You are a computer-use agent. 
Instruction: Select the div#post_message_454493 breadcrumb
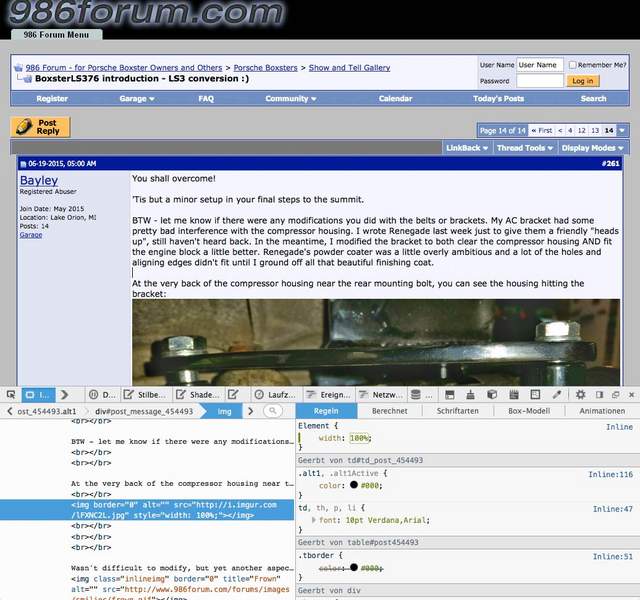point(144,411)
